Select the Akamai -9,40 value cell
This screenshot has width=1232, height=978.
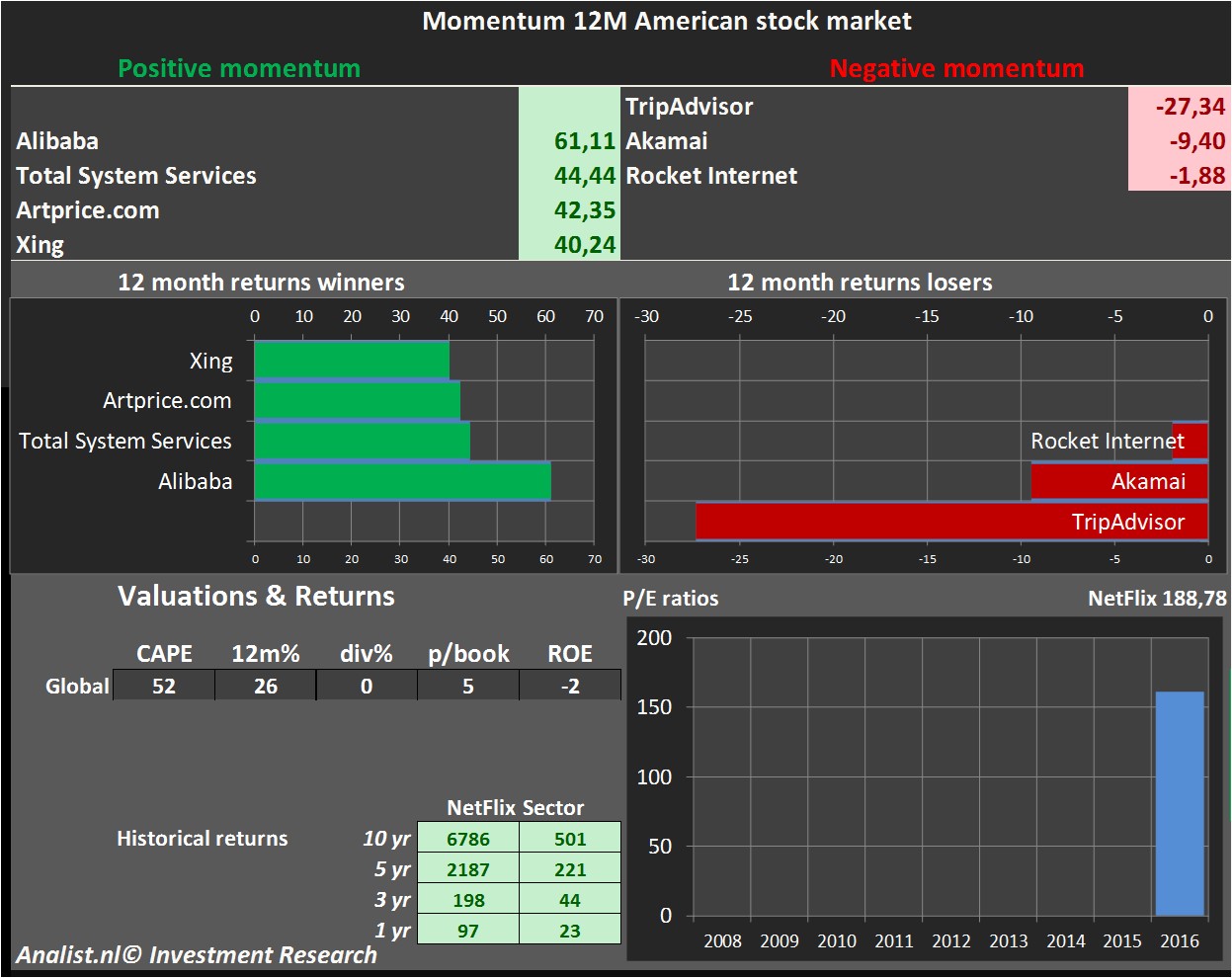(x=1178, y=141)
